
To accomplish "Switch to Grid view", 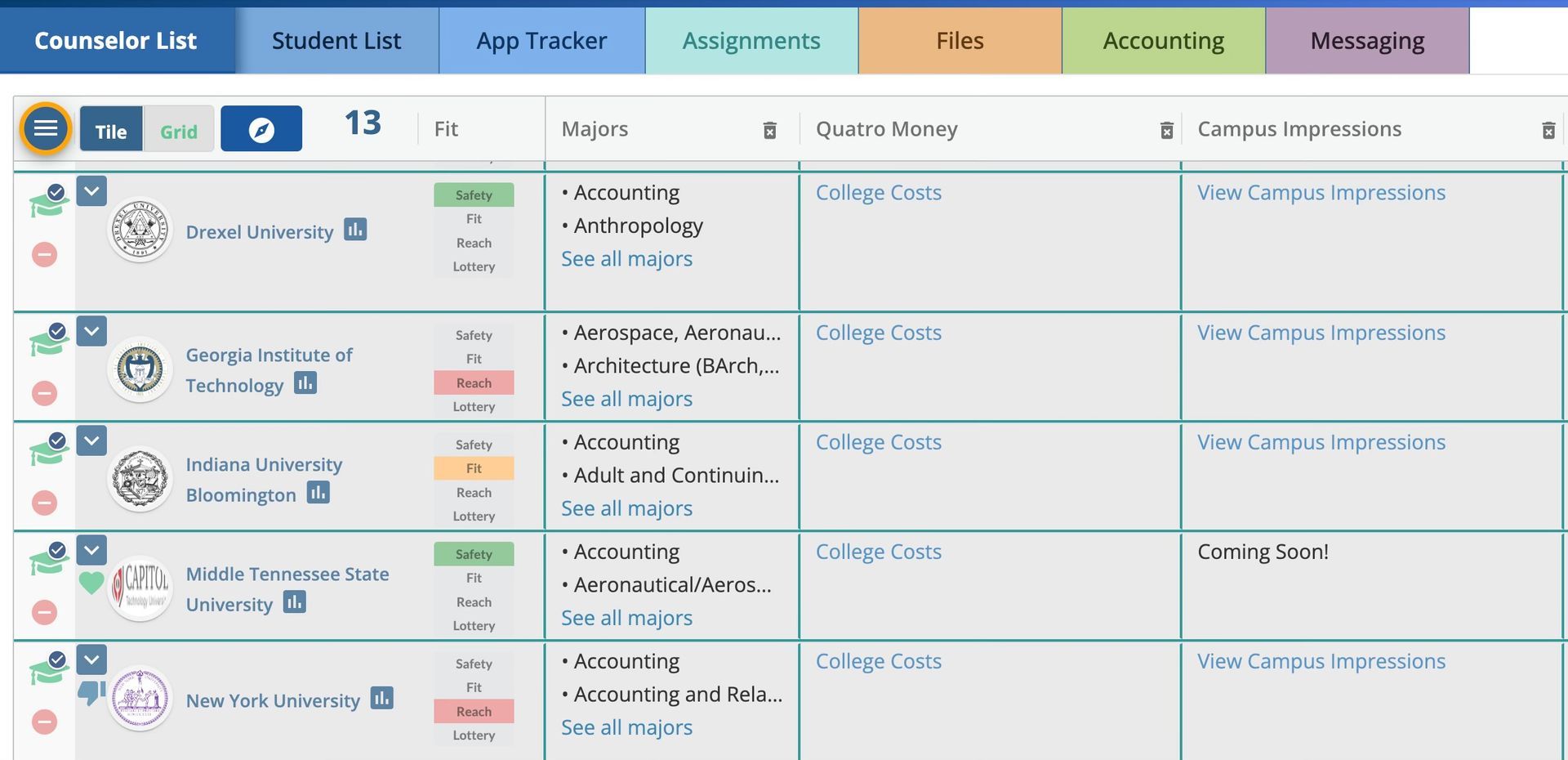I will 179,129.
